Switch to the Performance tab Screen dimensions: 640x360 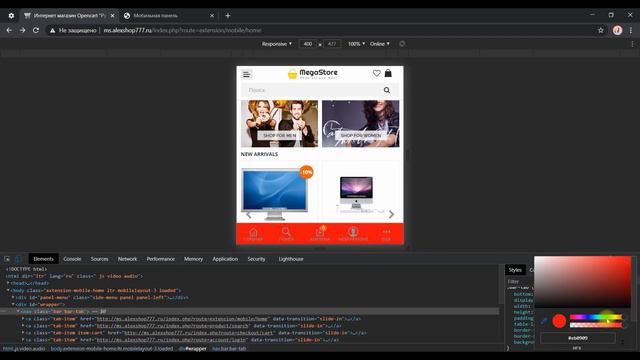coord(161,259)
